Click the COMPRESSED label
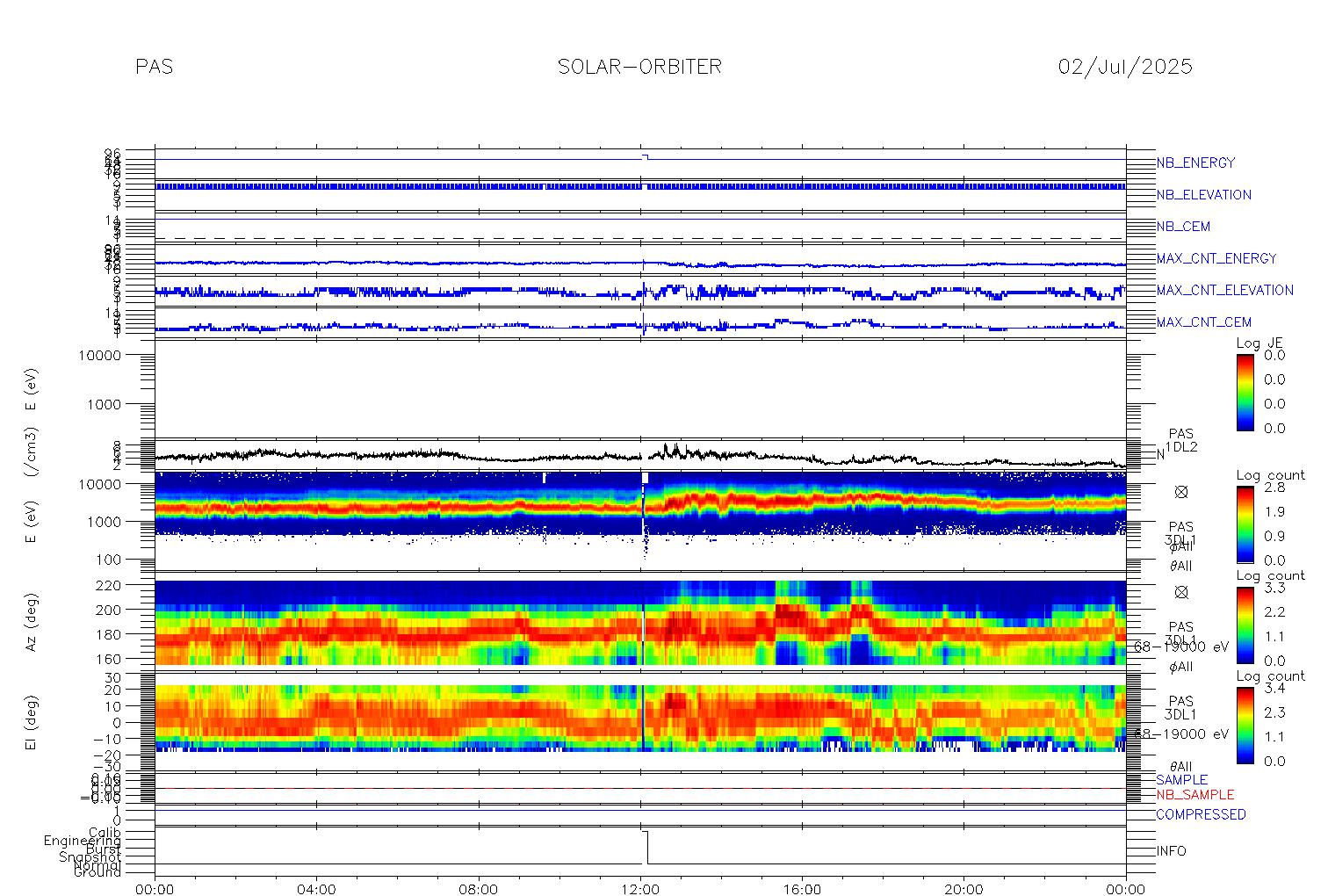Screen dimensions: 1328x896 (1201, 814)
